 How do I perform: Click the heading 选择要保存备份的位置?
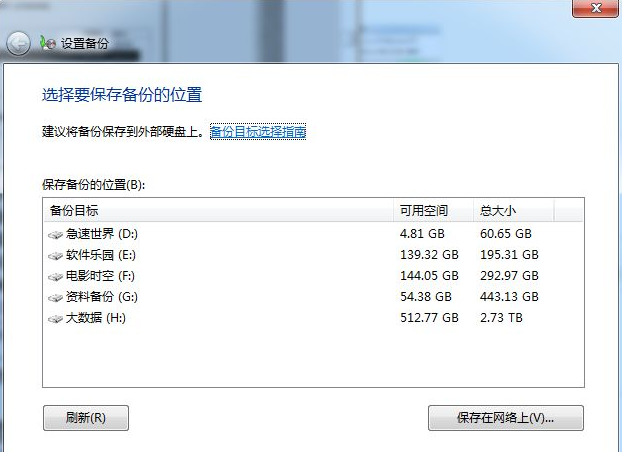pyautogui.click(x=122, y=95)
